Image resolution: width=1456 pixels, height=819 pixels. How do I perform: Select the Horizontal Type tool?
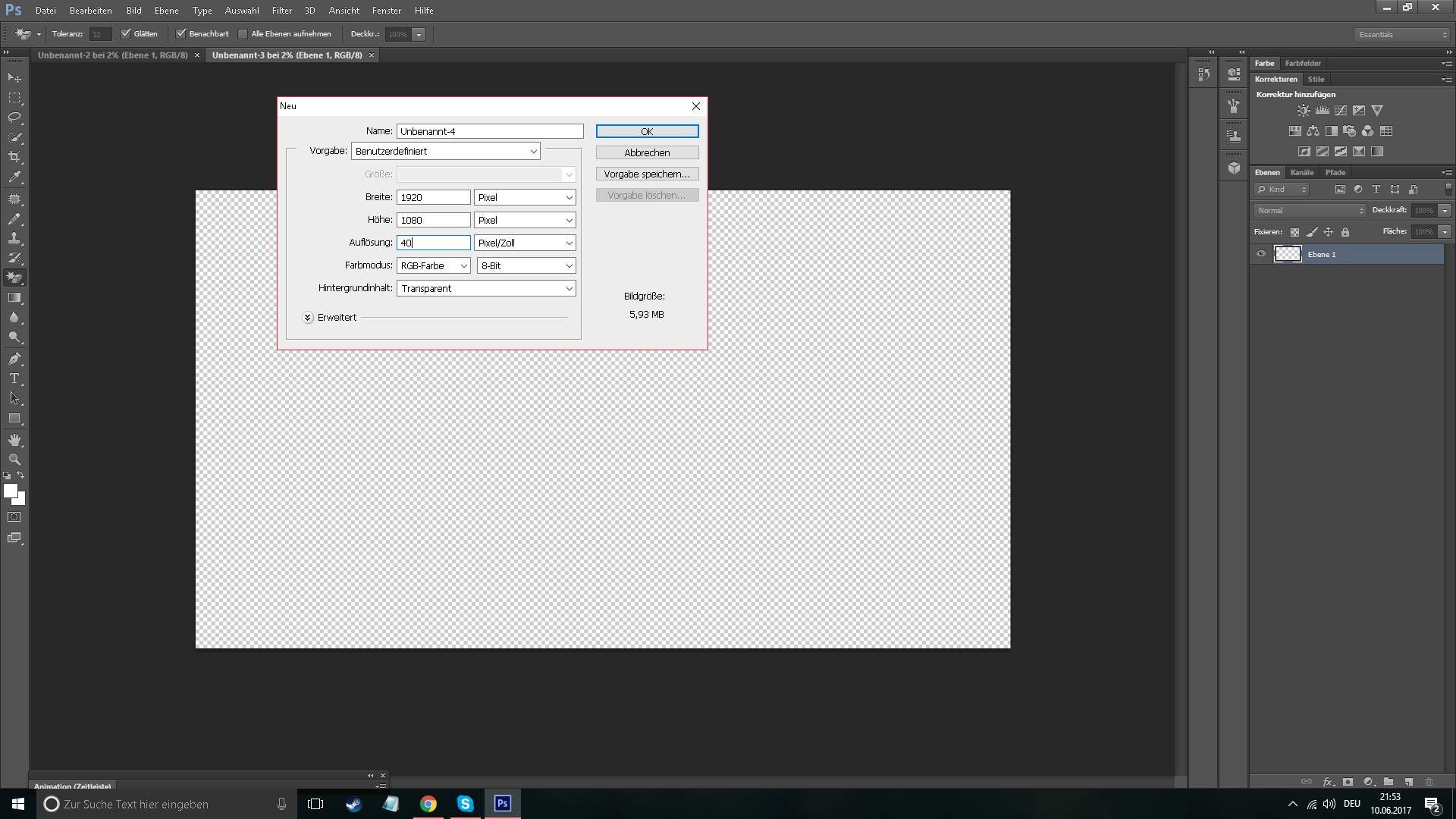[14, 378]
